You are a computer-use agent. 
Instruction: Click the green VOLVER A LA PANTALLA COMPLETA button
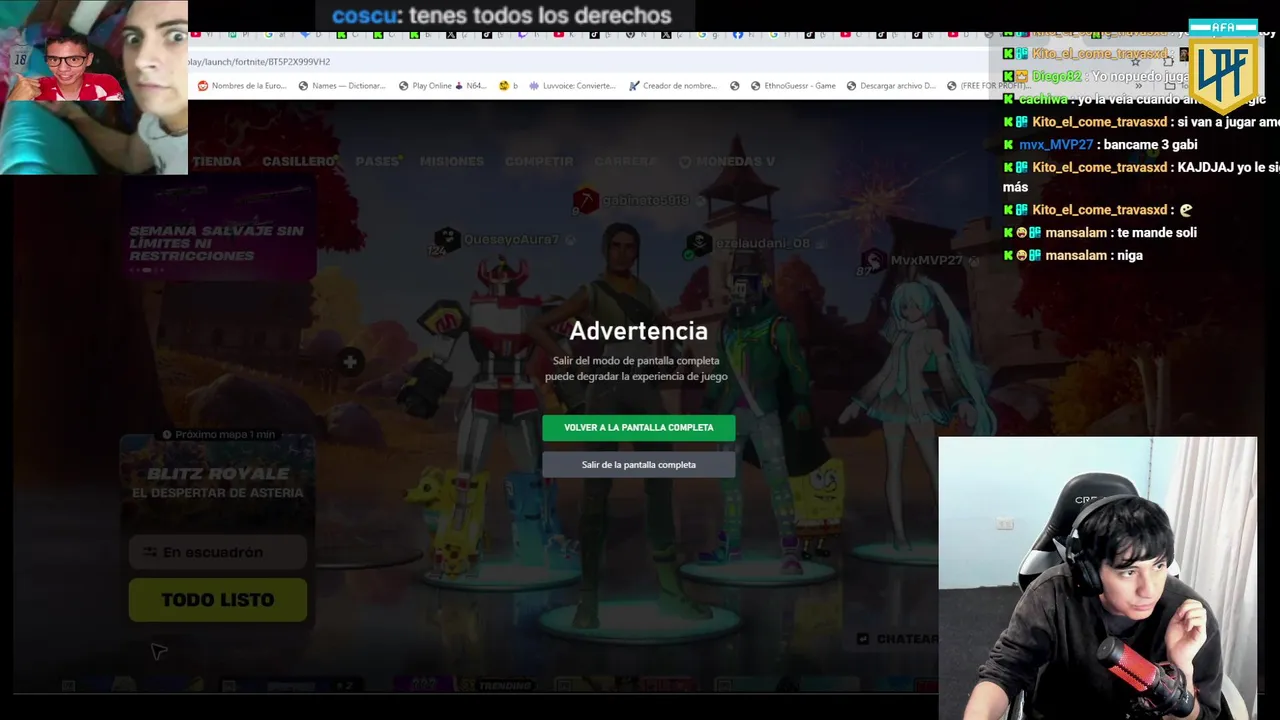(x=638, y=427)
